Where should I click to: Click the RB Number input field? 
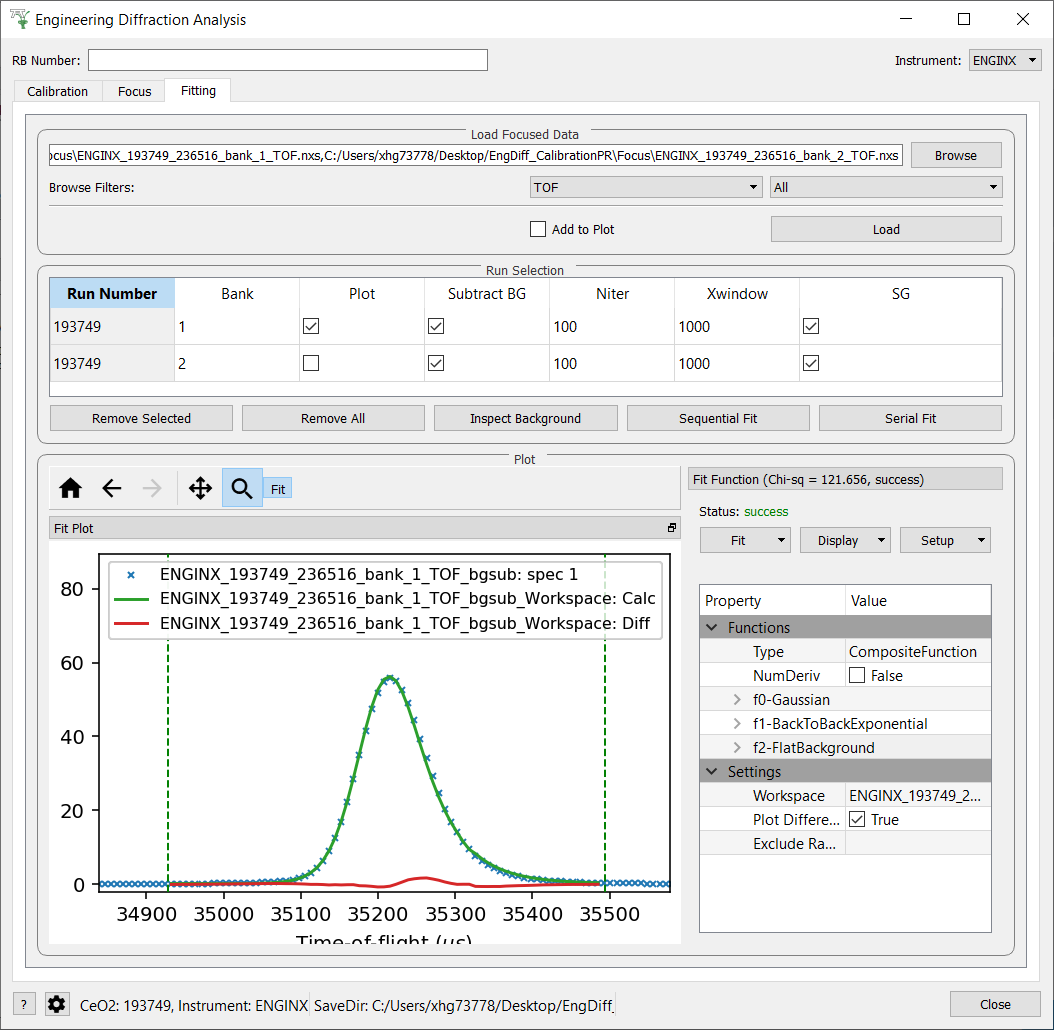point(288,61)
